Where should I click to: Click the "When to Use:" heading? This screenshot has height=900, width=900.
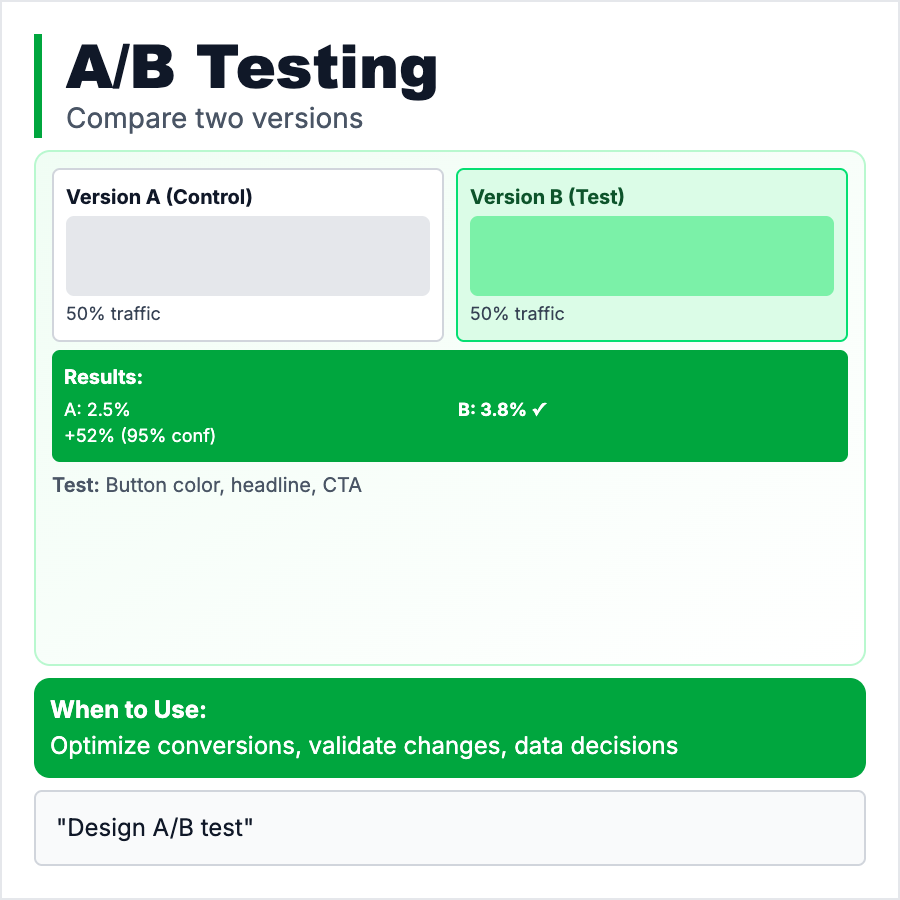point(128,710)
